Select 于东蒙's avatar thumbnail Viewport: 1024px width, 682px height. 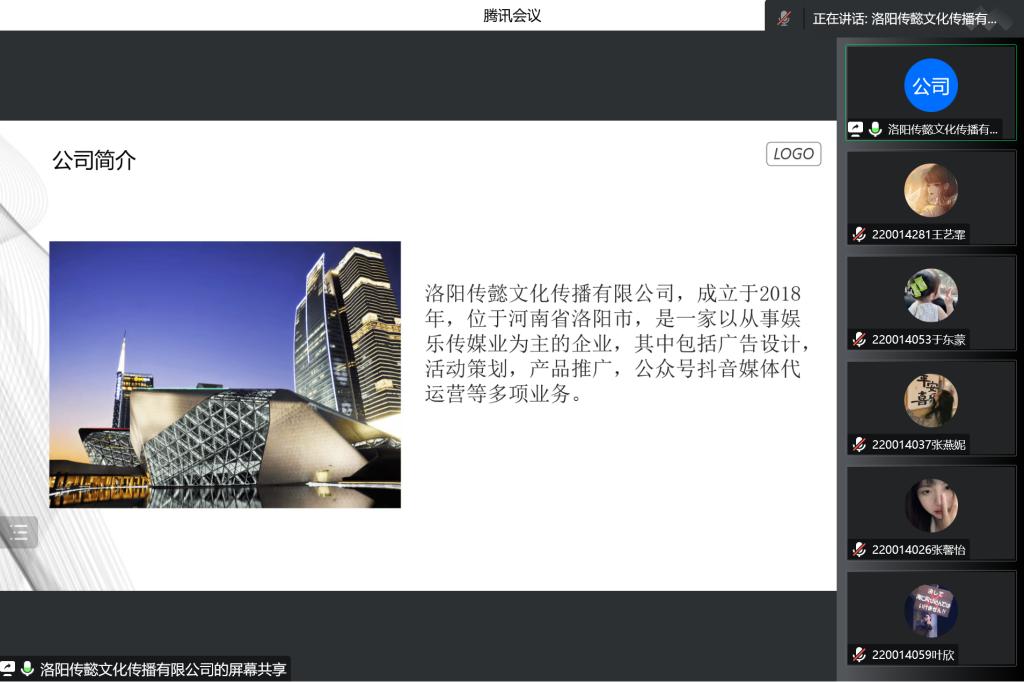(x=931, y=295)
